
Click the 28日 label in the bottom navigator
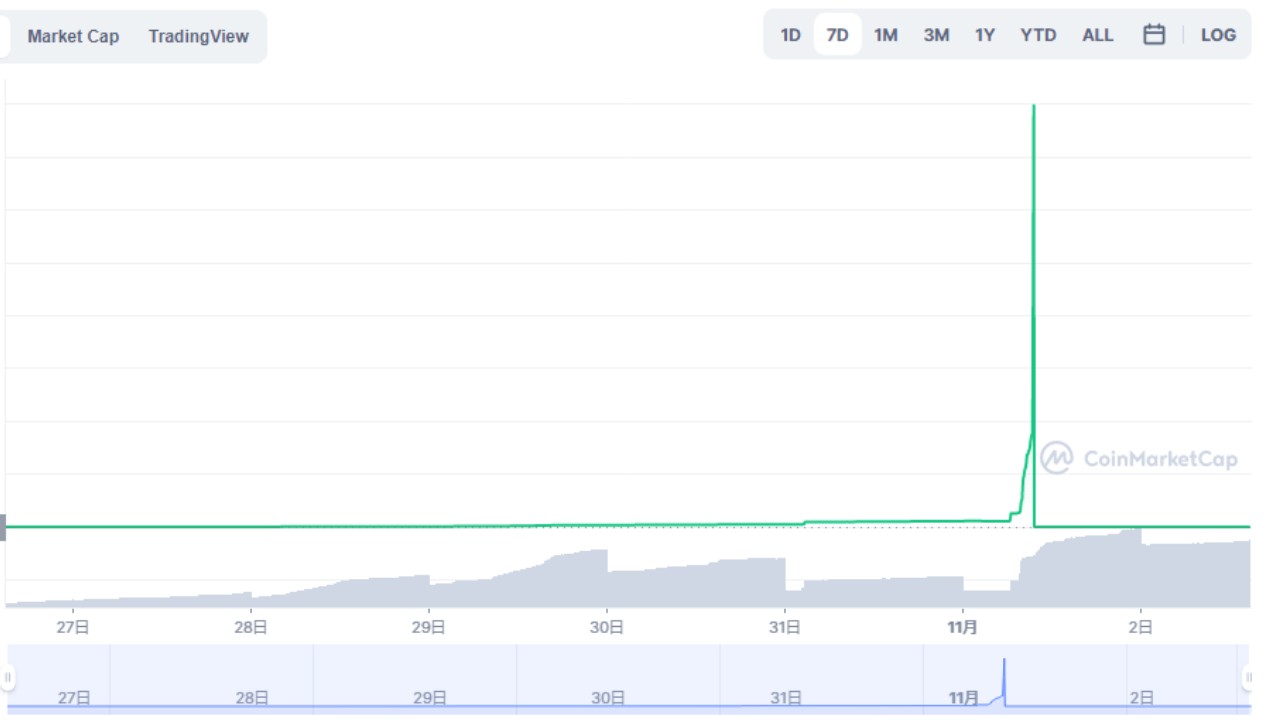(252, 698)
